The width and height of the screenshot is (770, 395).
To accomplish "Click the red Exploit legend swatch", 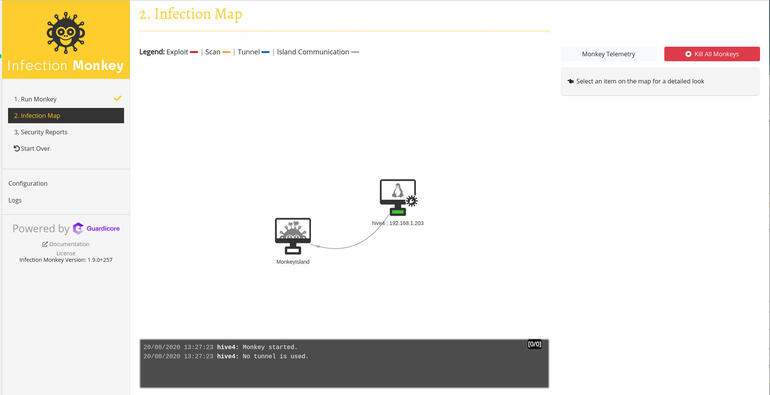I will point(194,52).
